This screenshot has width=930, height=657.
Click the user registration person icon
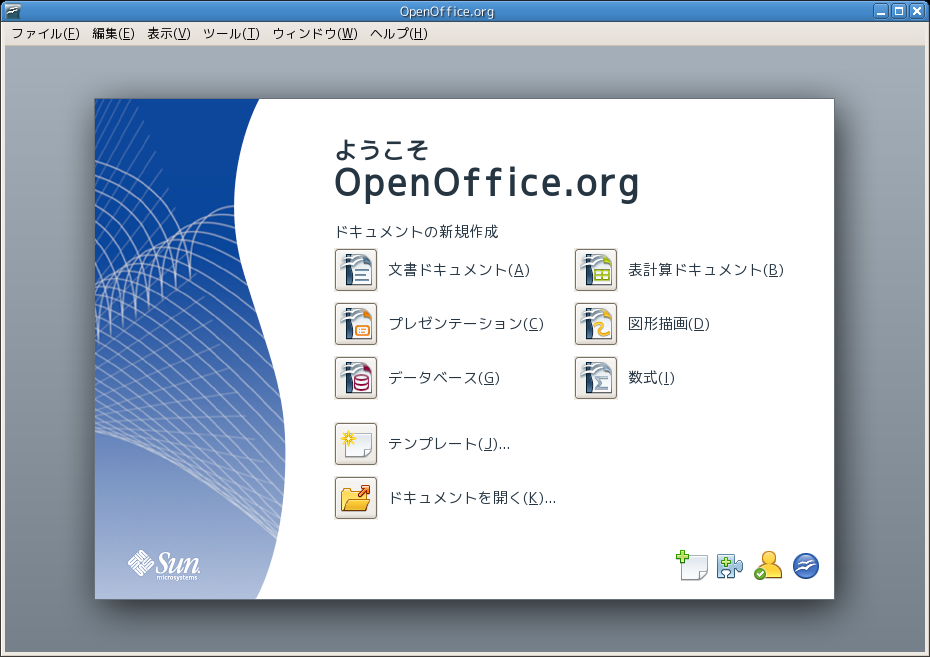(x=768, y=565)
